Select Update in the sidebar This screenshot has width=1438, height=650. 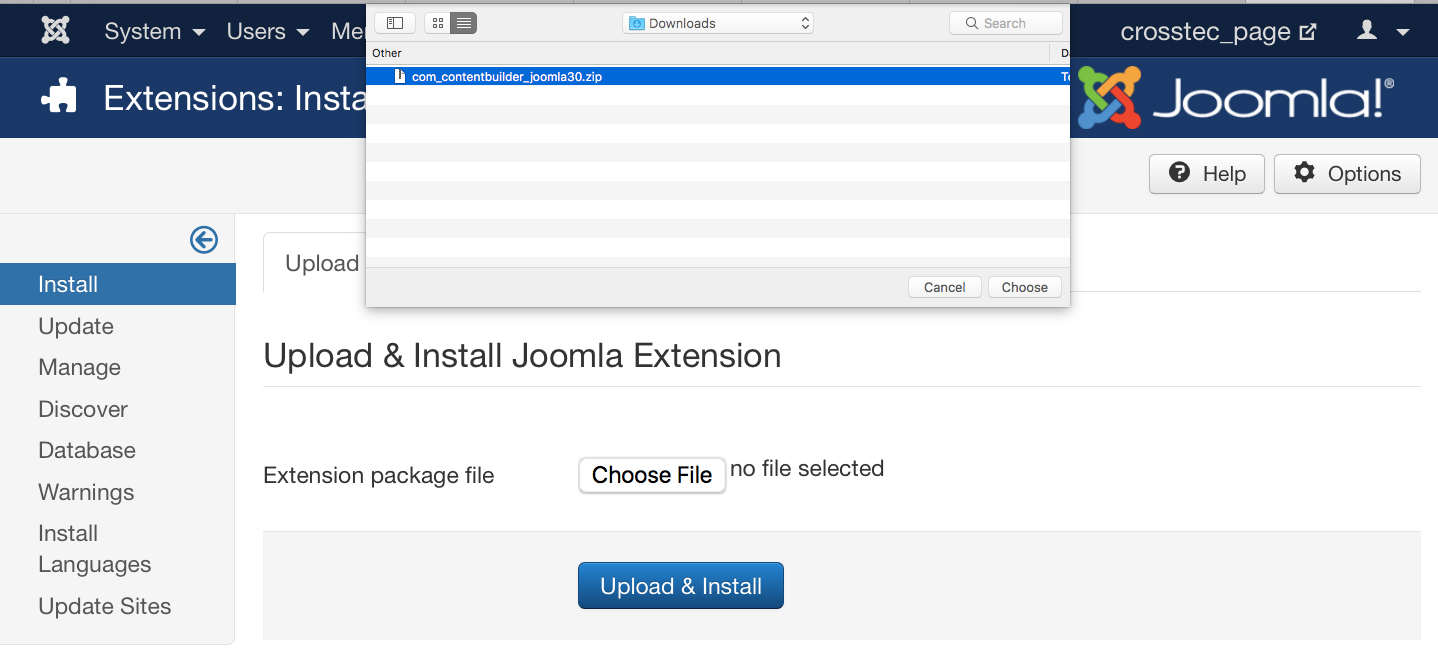(76, 326)
